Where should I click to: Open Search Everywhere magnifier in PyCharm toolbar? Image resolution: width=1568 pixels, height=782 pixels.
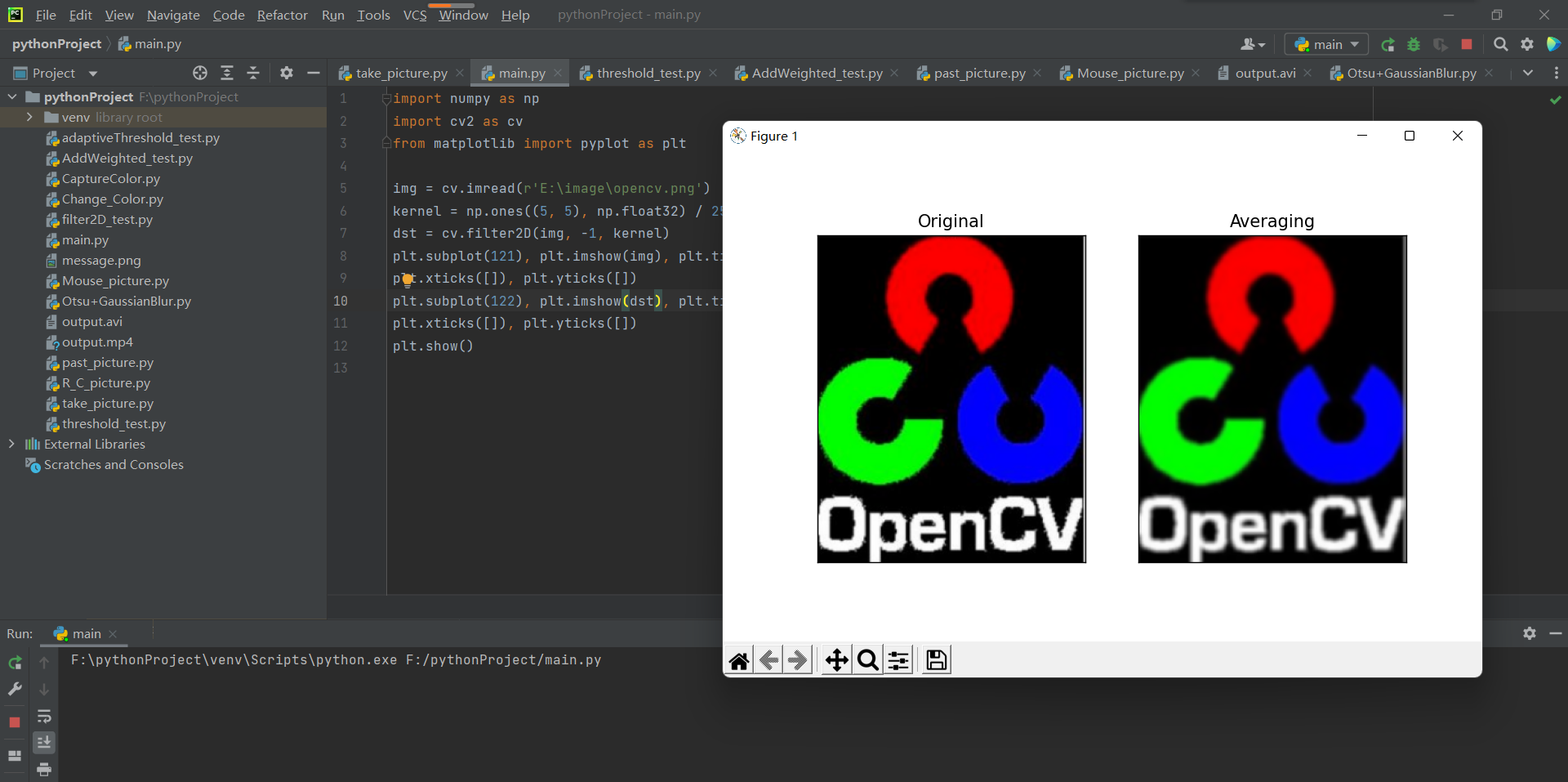click(x=1501, y=44)
